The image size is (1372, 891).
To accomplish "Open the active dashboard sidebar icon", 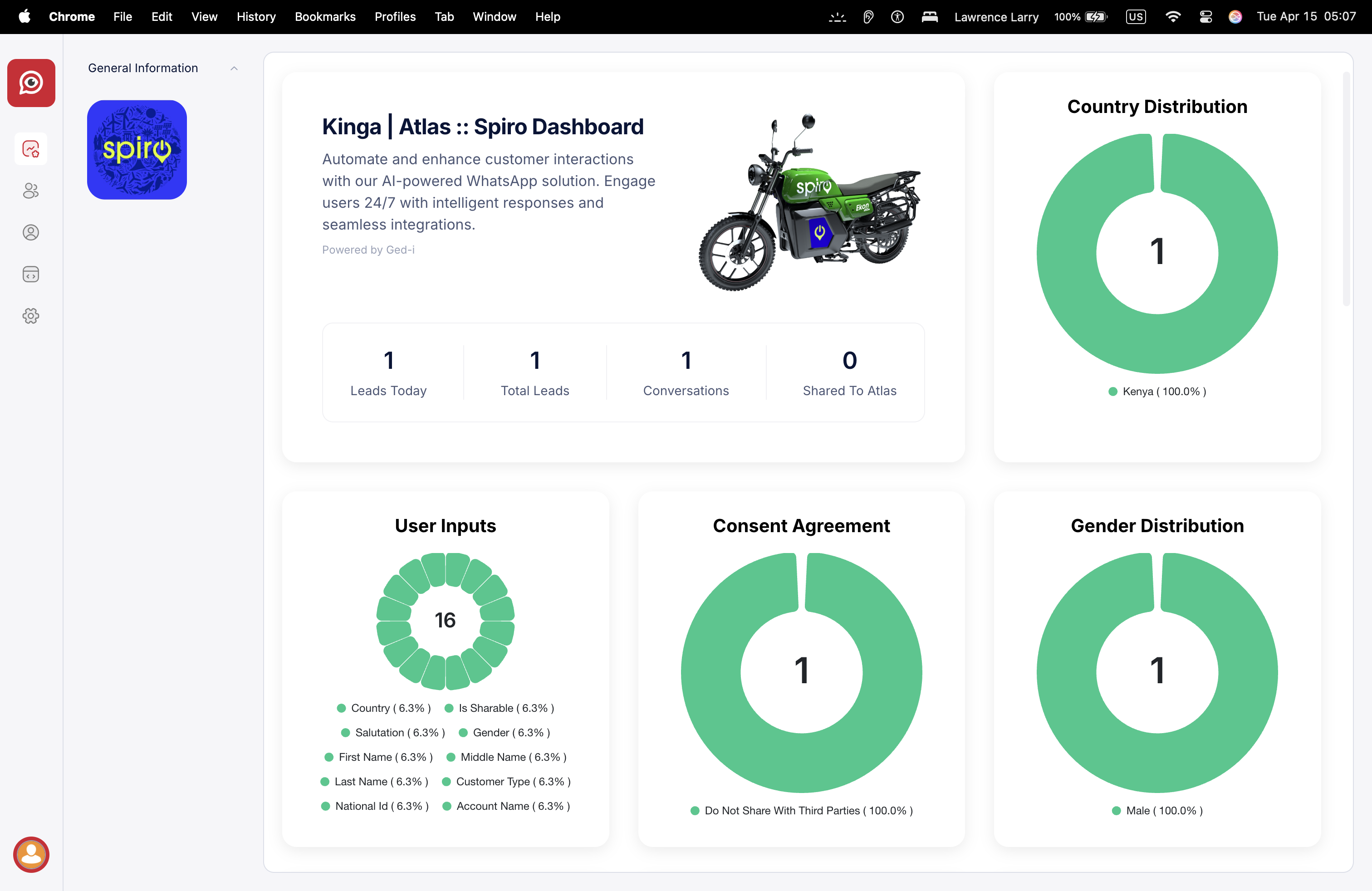I will [x=31, y=149].
